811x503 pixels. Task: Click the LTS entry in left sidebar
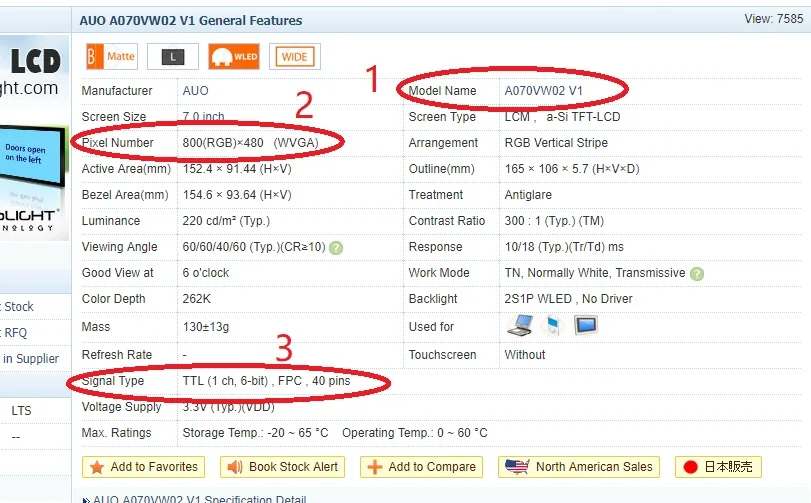pyautogui.click(x=21, y=411)
